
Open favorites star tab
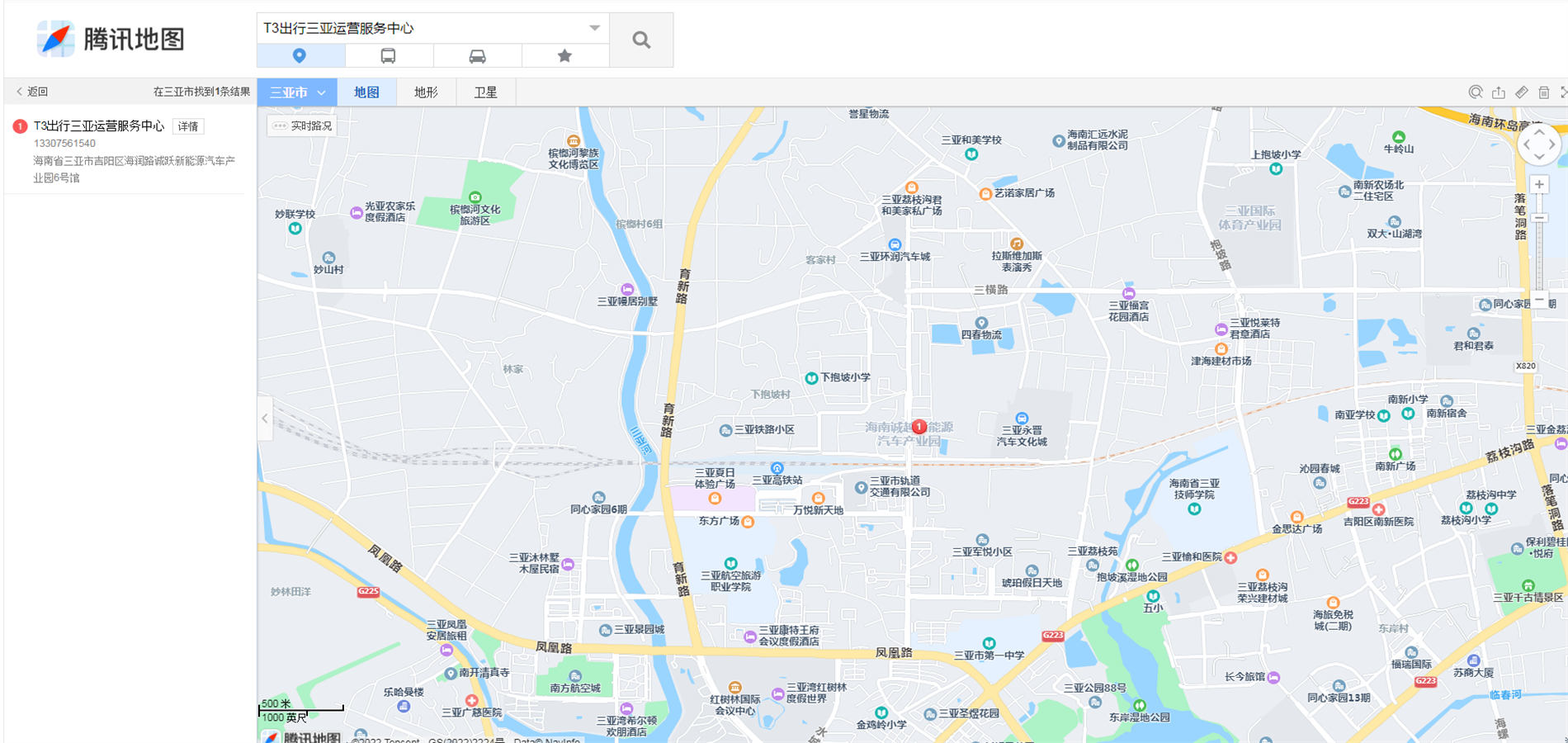[564, 55]
